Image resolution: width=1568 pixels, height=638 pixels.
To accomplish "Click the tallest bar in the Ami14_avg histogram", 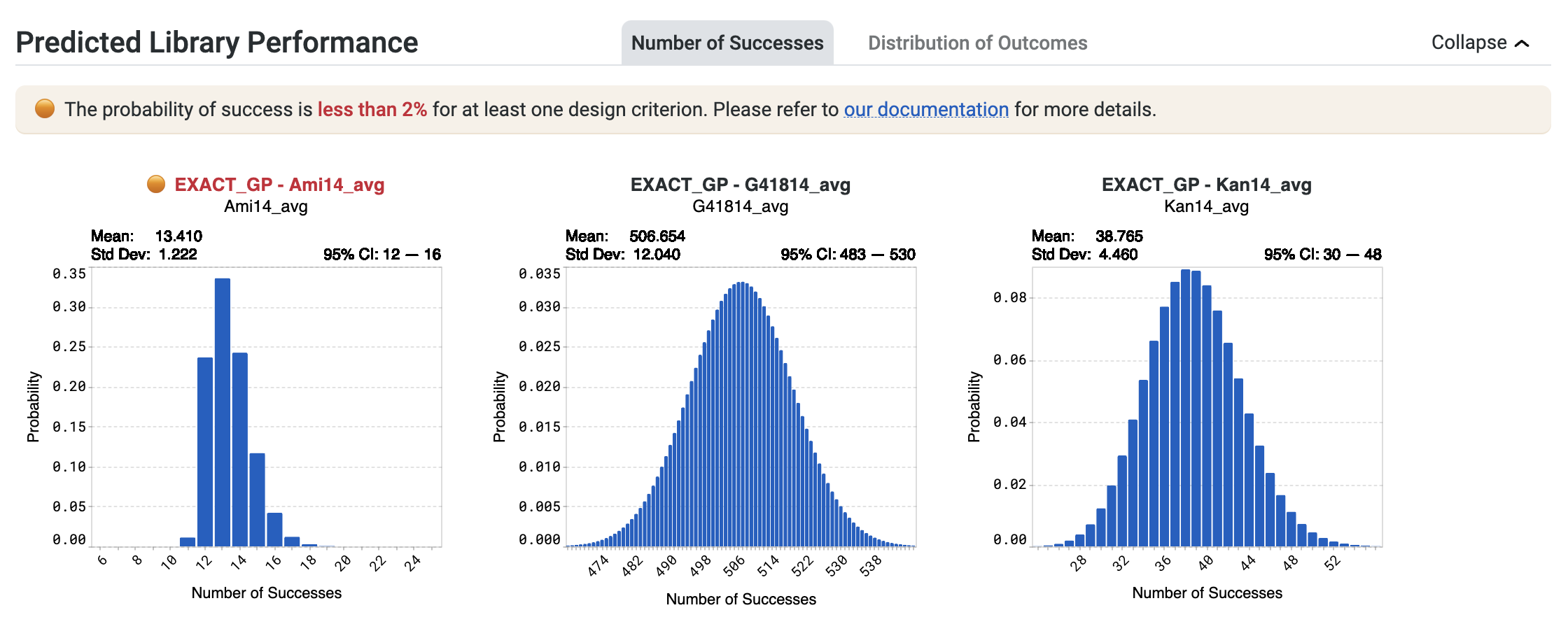I will pyautogui.click(x=223, y=412).
